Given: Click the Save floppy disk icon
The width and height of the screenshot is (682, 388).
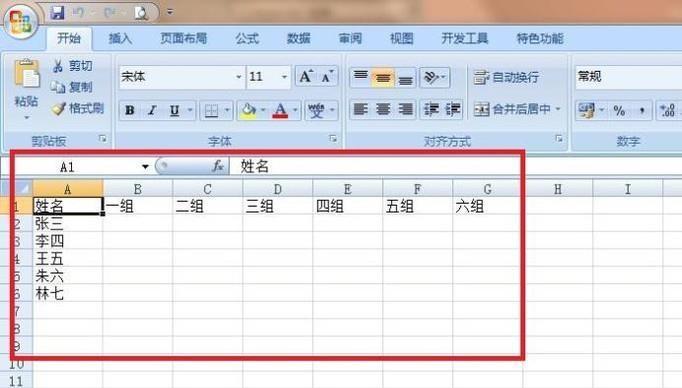Looking at the screenshot, I should (57, 13).
